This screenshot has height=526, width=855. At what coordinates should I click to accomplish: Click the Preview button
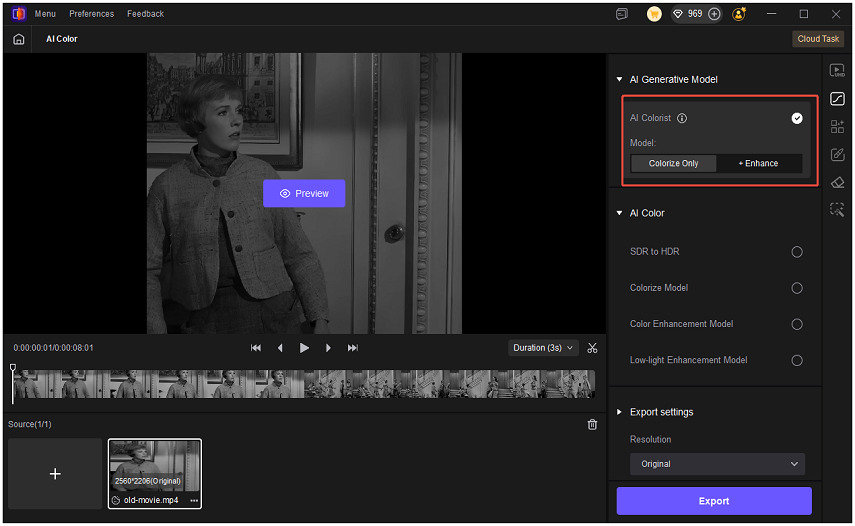coord(304,194)
